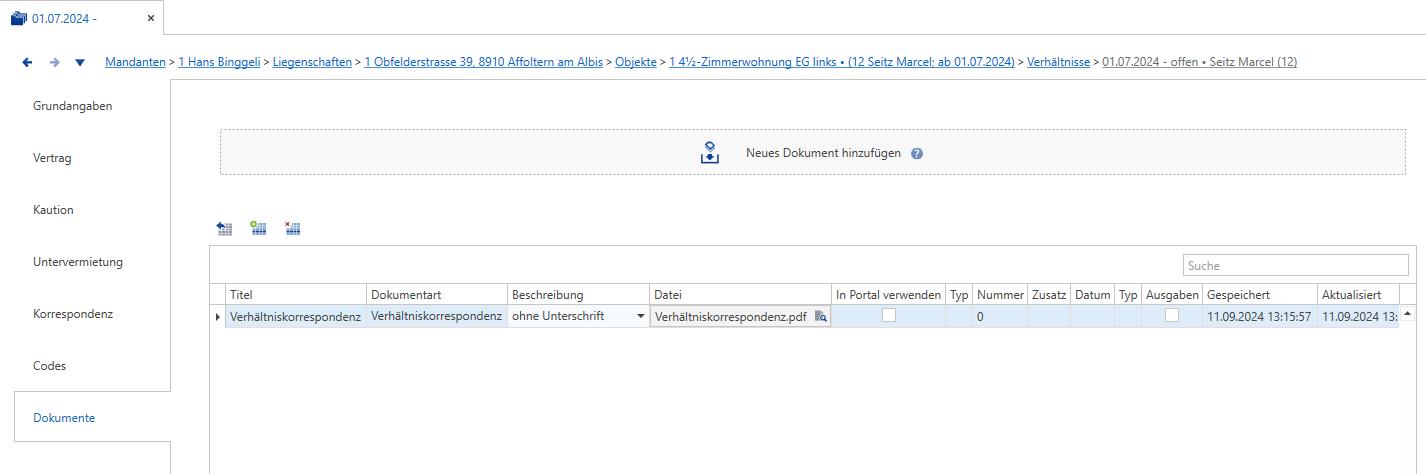Open the Korrespondenz tab
Screen dimensions: 1426x474
click(x=73, y=314)
